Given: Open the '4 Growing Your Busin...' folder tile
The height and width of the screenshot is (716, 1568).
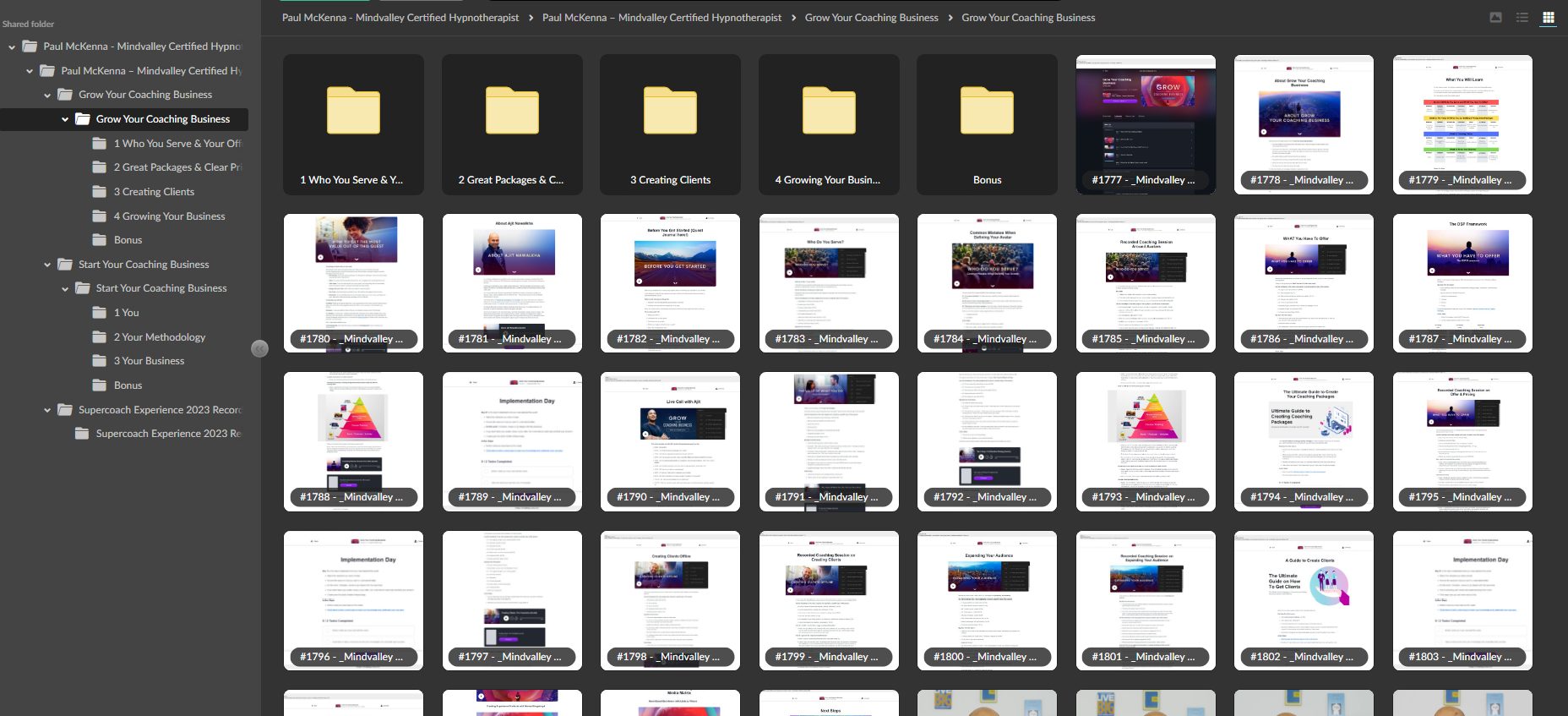Looking at the screenshot, I should (x=829, y=125).
